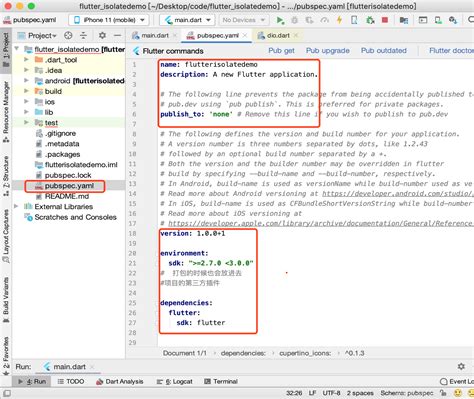Toggle the 1: Project side tool window
The height and width of the screenshot is (399, 474).
click(6, 49)
